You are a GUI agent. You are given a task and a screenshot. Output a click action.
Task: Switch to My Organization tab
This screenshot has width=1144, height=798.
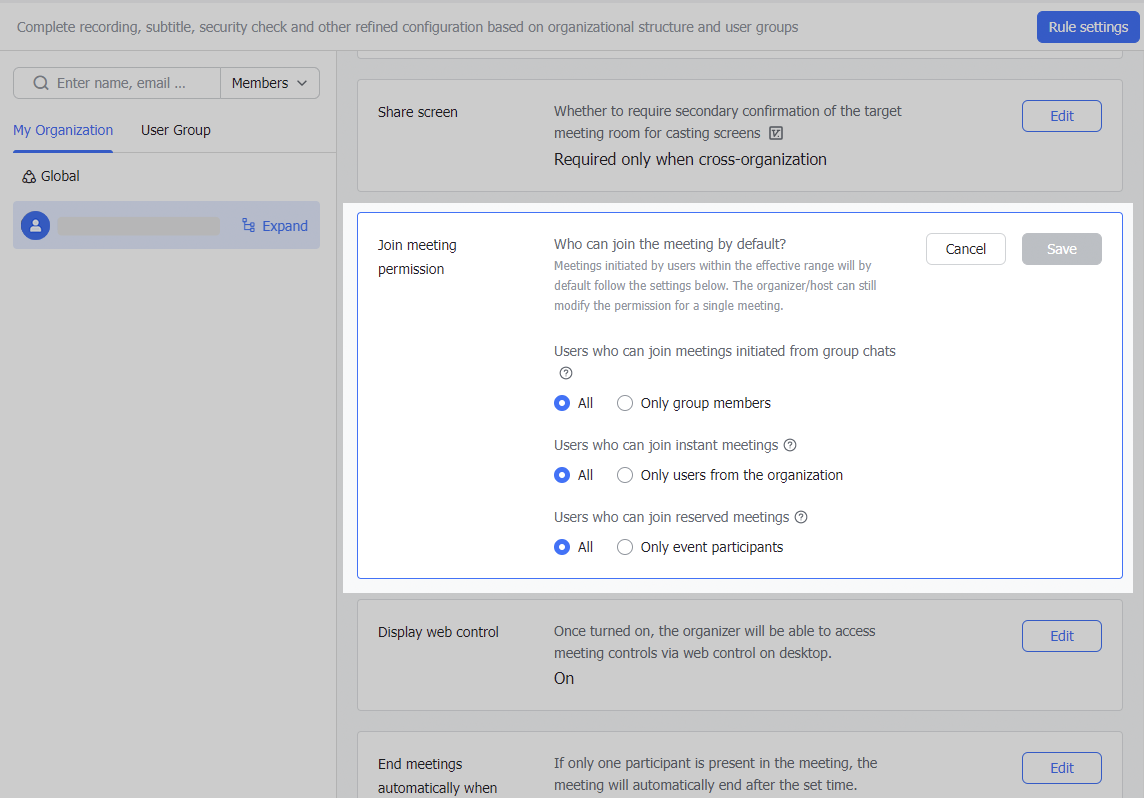63,130
